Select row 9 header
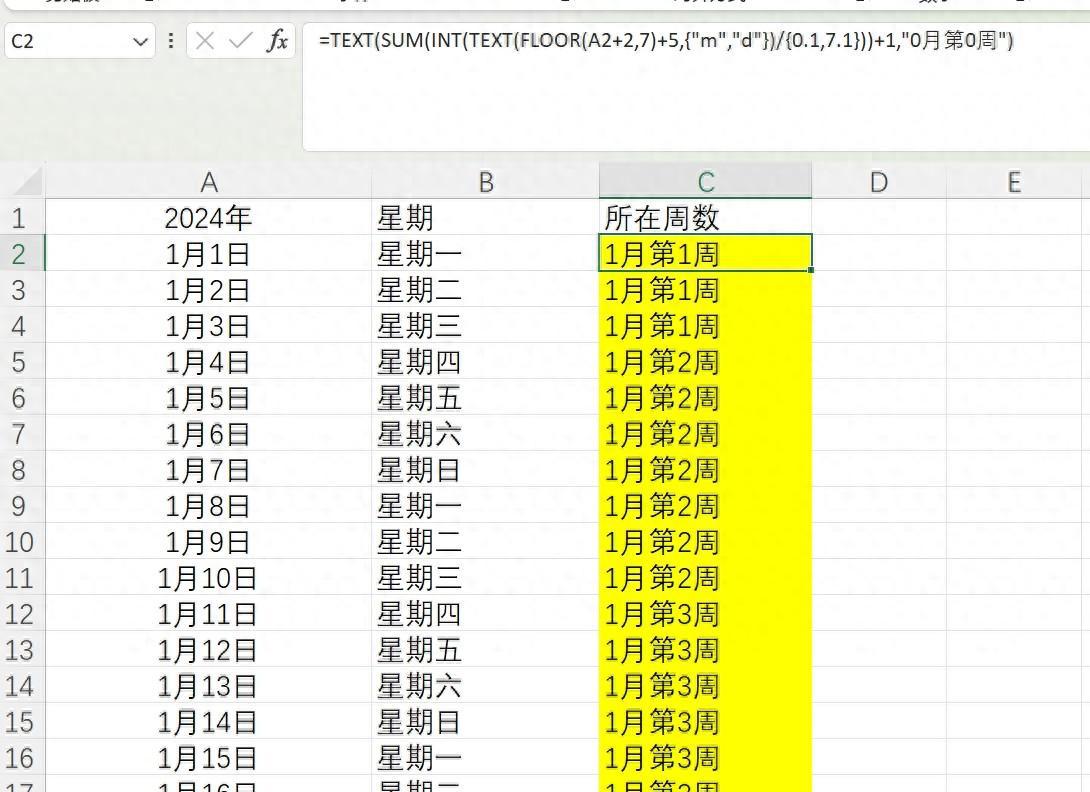Viewport: 1090px width, 792px height. pos(22,506)
